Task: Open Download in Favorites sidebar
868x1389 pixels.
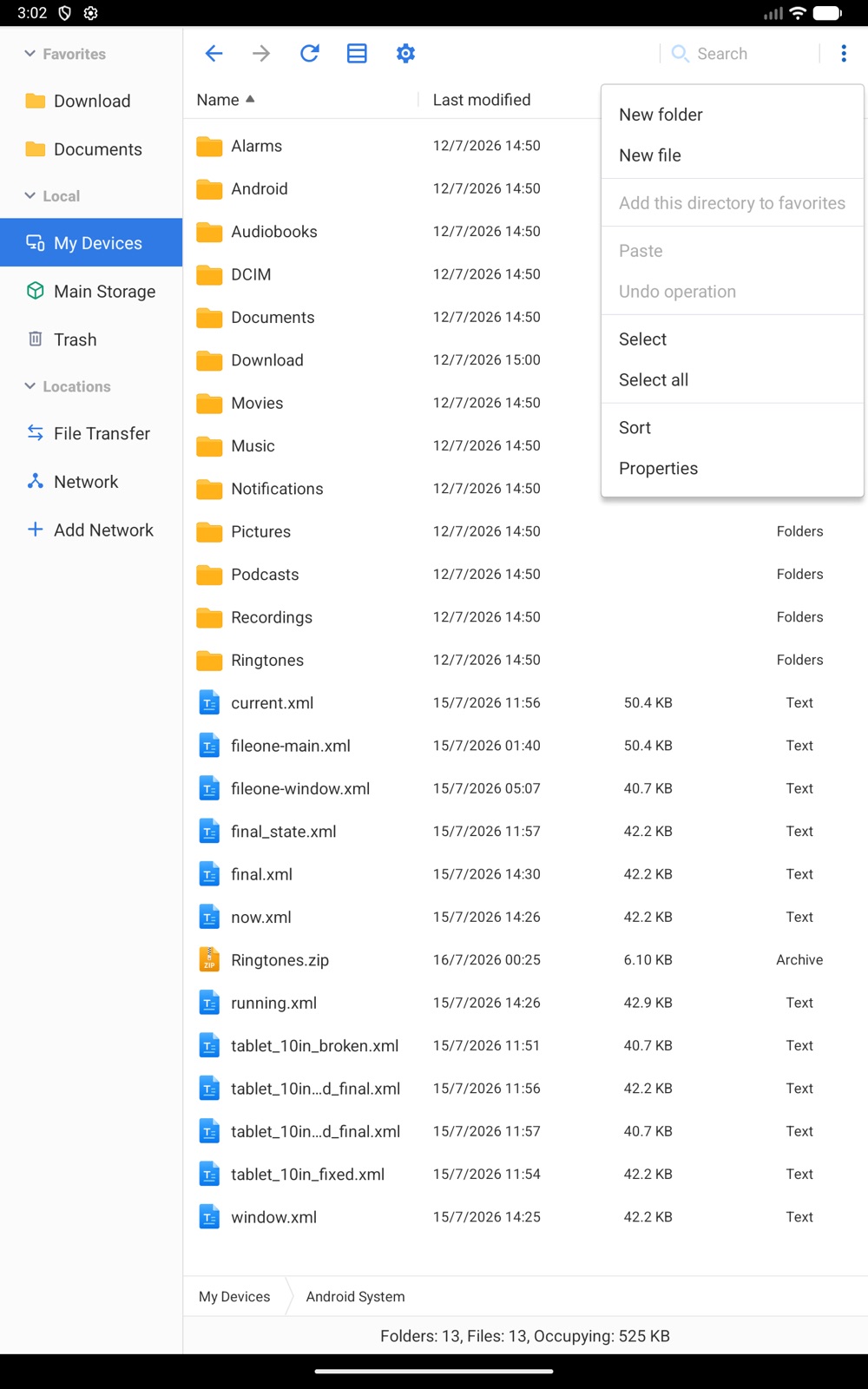Action: (x=91, y=102)
